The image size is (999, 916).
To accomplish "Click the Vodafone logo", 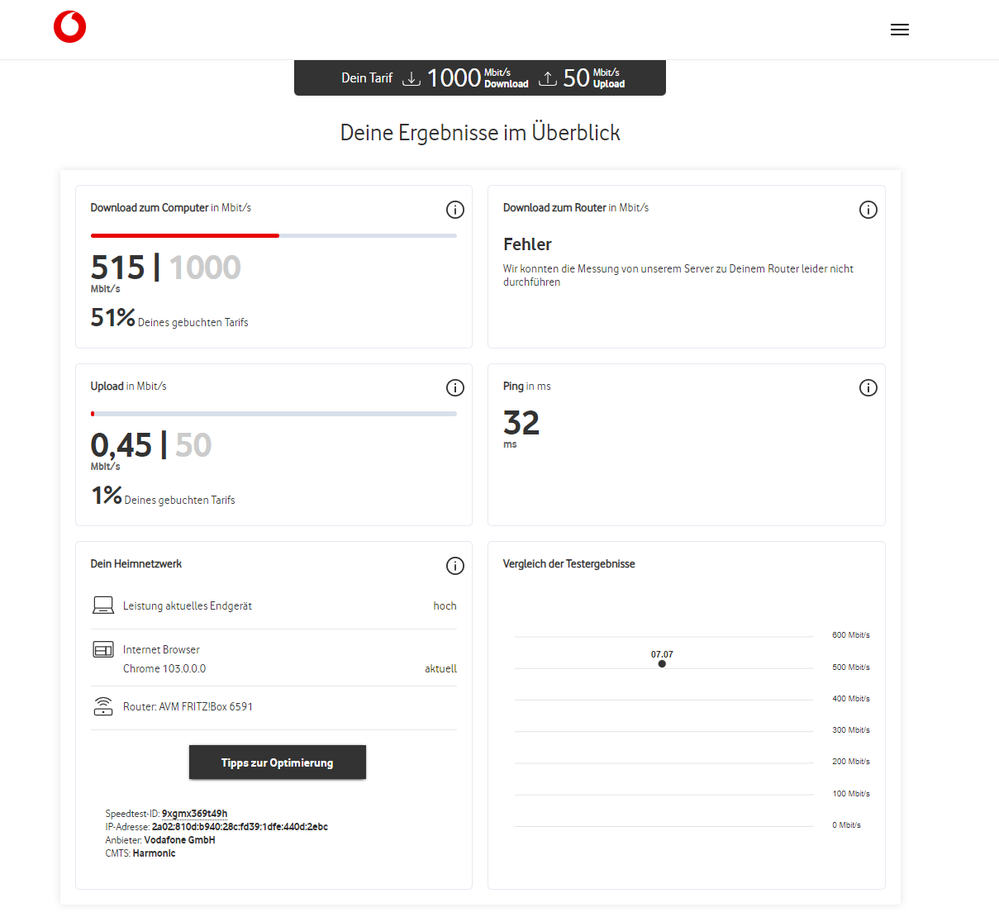I will pyautogui.click(x=70, y=27).
